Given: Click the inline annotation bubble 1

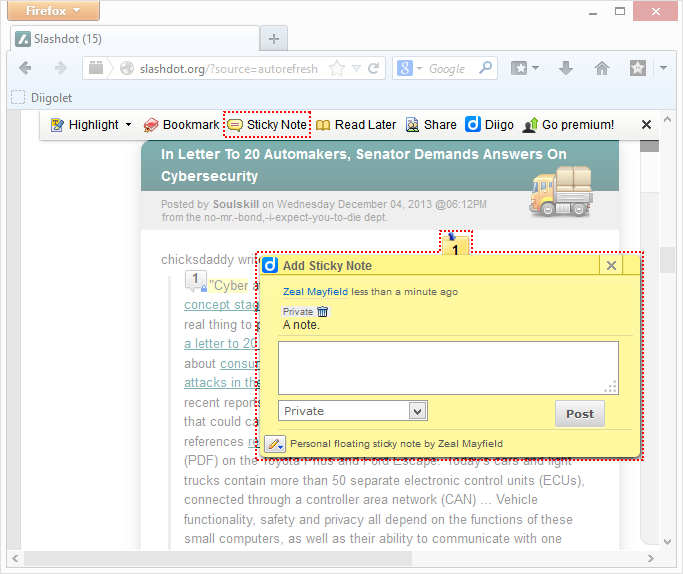Looking at the screenshot, I should [x=195, y=281].
